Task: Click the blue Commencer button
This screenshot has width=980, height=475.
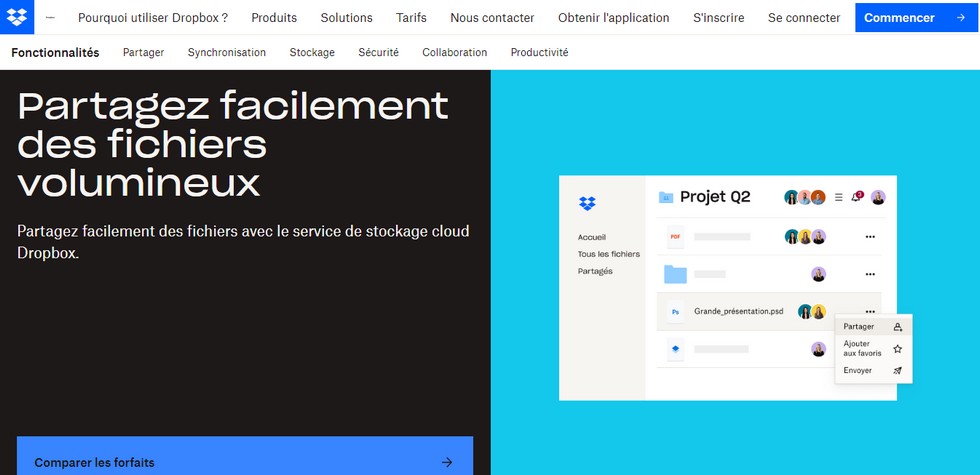Action: coord(917,18)
